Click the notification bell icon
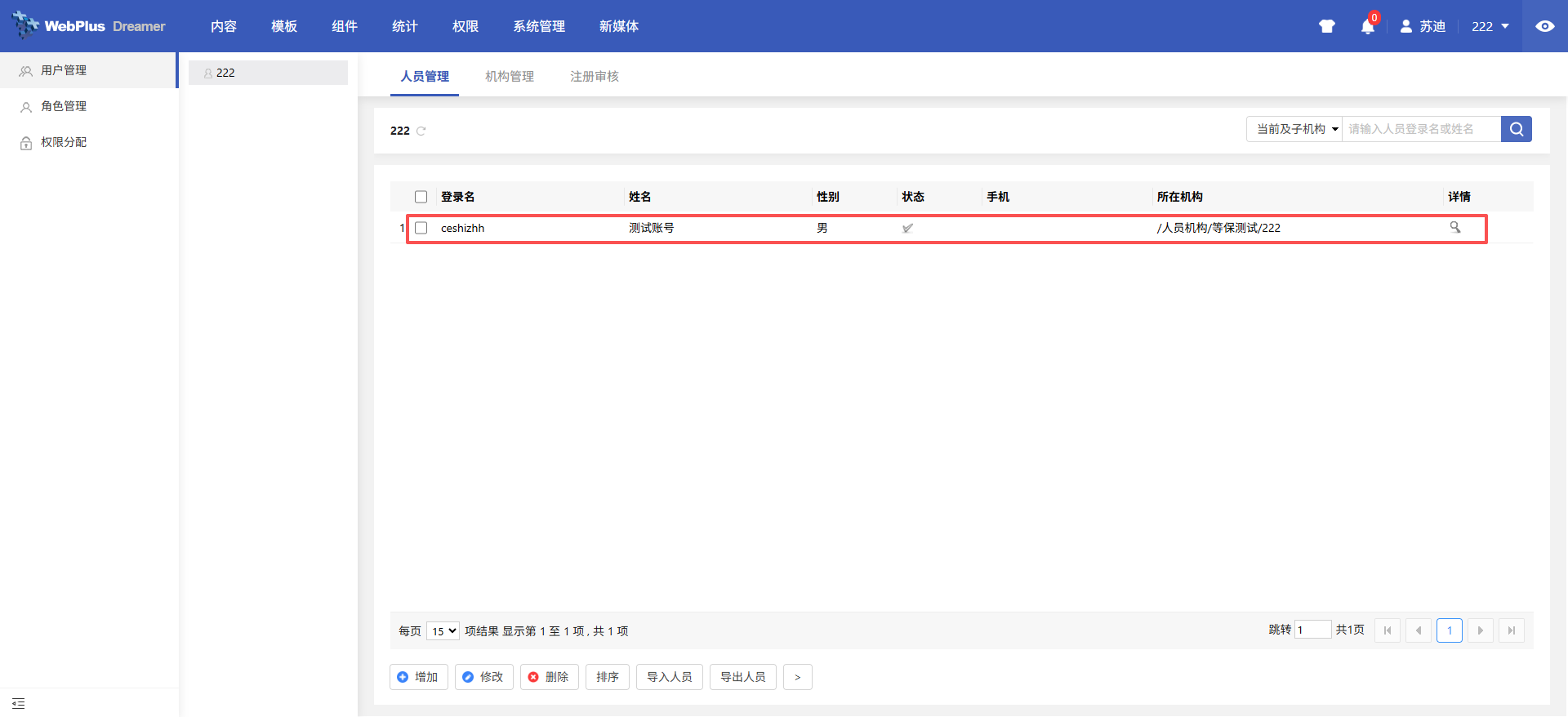 [x=1367, y=27]
